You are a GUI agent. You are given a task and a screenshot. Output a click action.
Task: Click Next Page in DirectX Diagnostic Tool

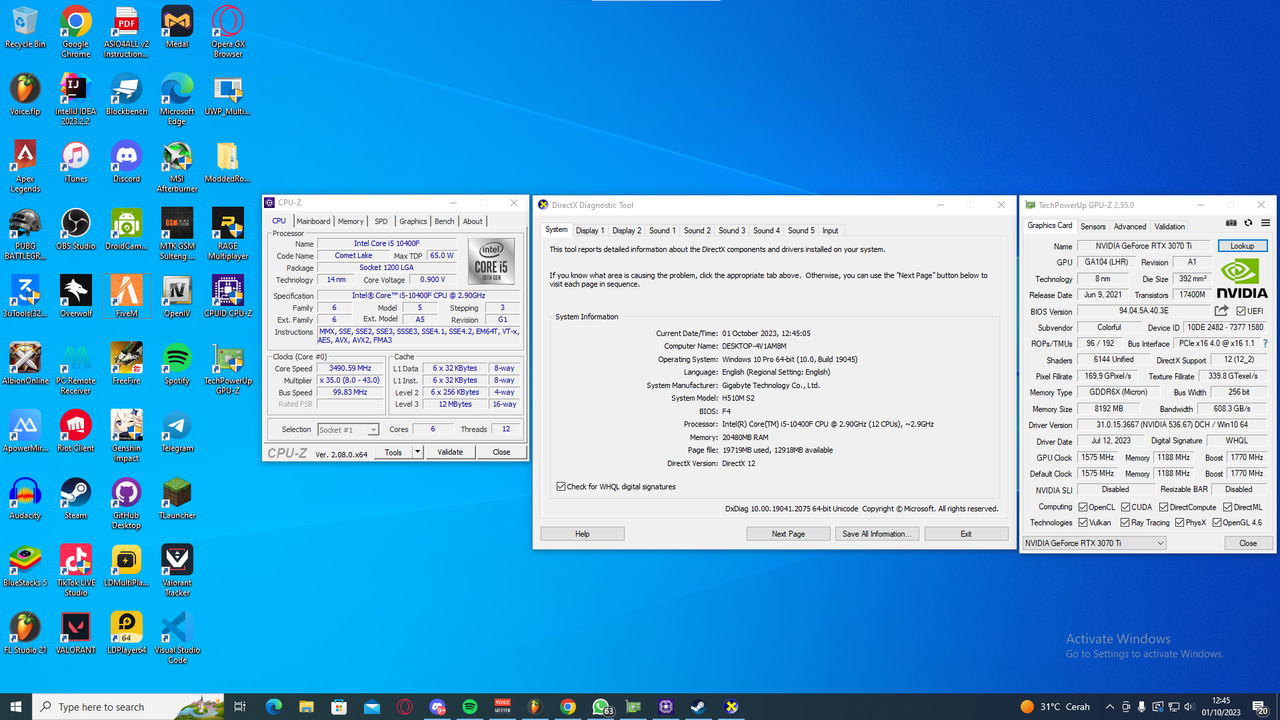pos(788,534)
